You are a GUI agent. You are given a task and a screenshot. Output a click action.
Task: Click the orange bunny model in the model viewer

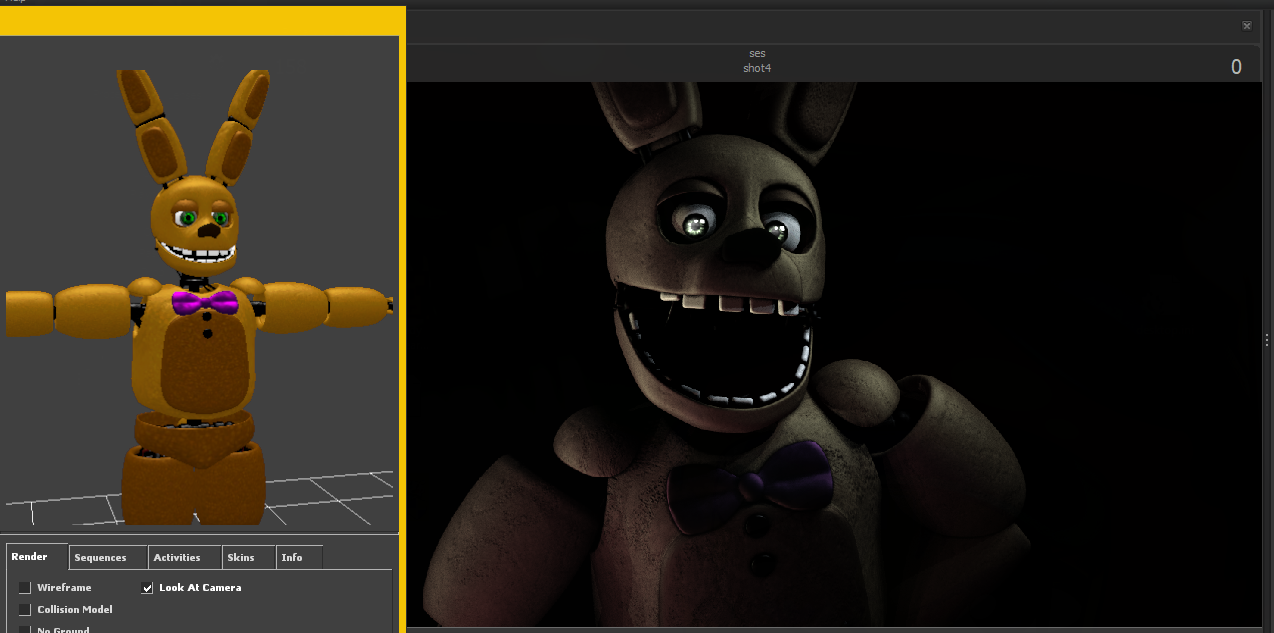tap(198, 297)
